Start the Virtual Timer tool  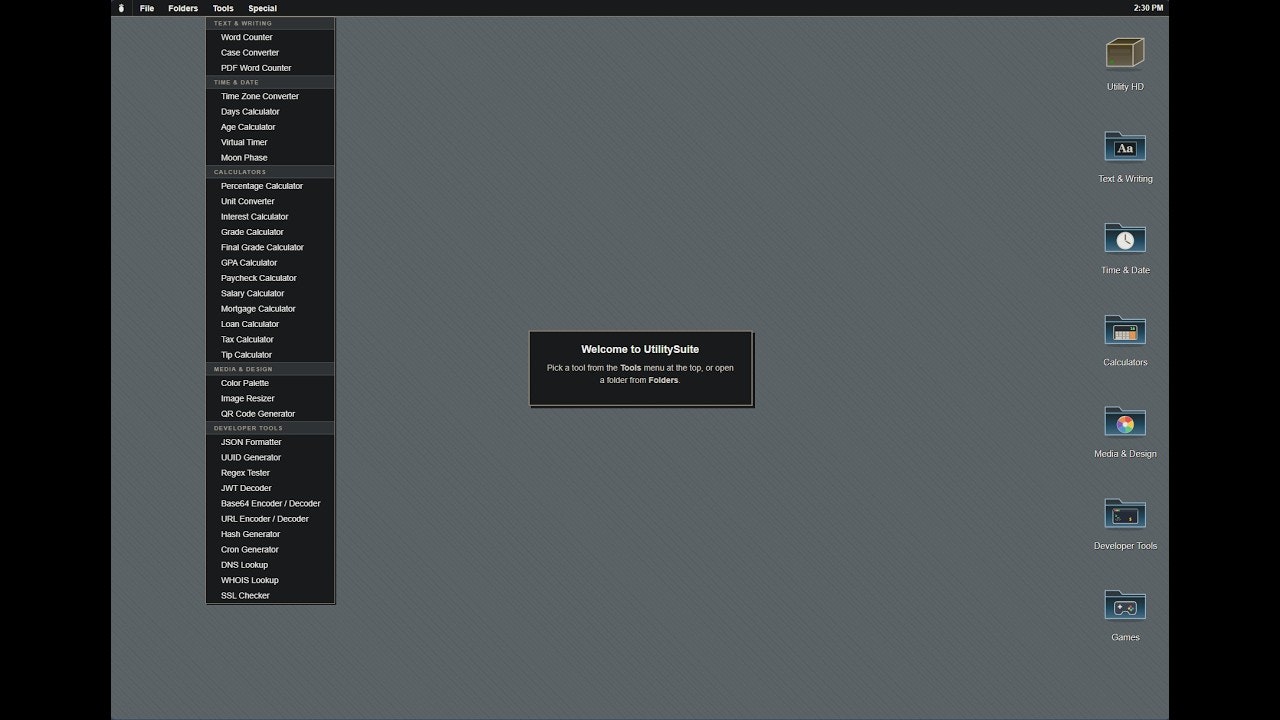point(270,142)
